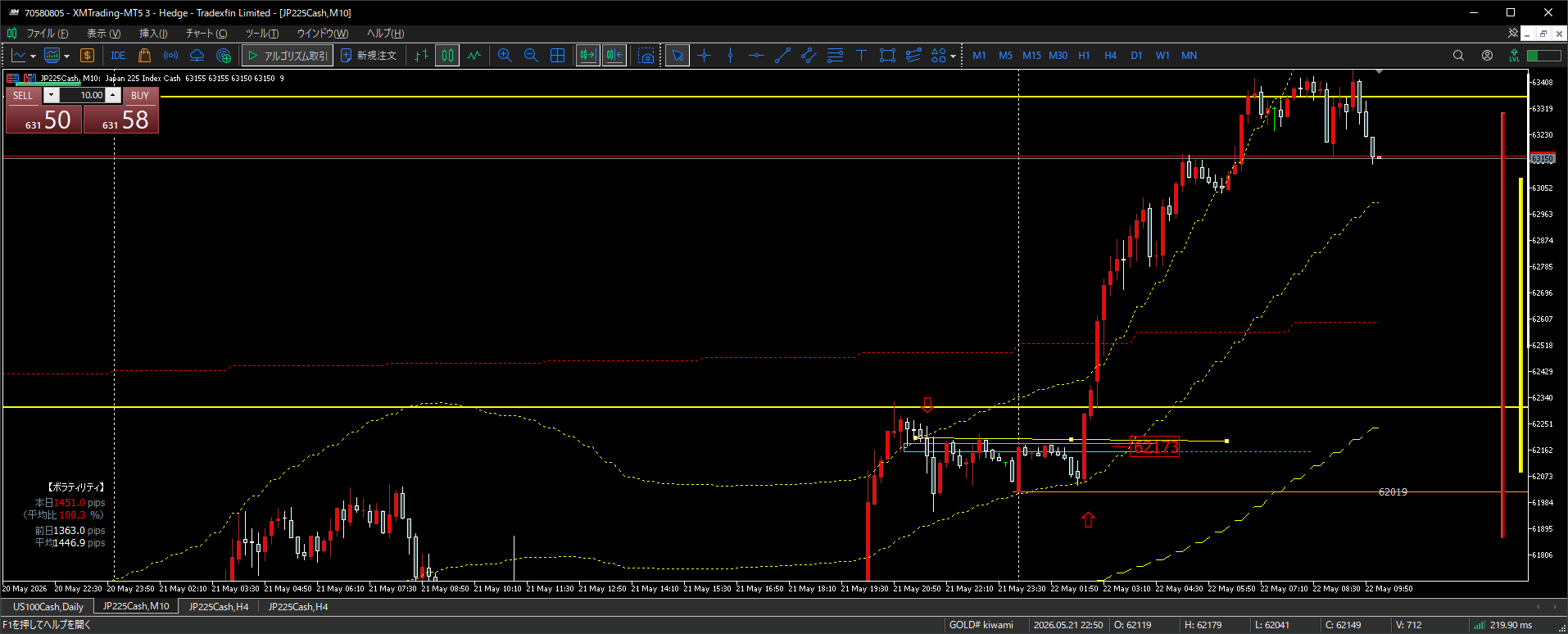The width and height of the screenshot is (1568, 634).
Task: Expand the shapes and arrows dropdown
Action: [953, 56]
